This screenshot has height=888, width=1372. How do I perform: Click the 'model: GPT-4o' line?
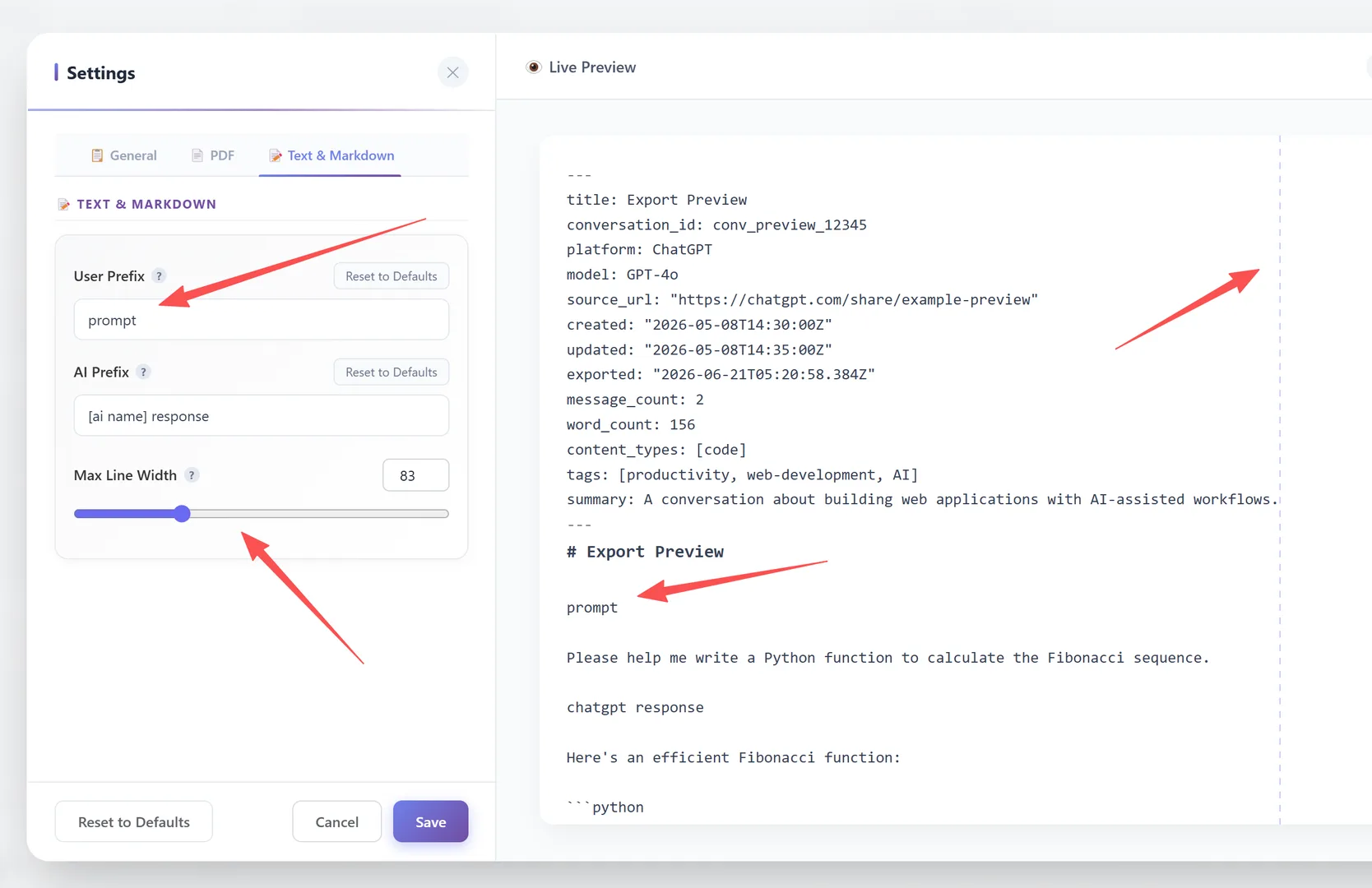tap(622, 275)
